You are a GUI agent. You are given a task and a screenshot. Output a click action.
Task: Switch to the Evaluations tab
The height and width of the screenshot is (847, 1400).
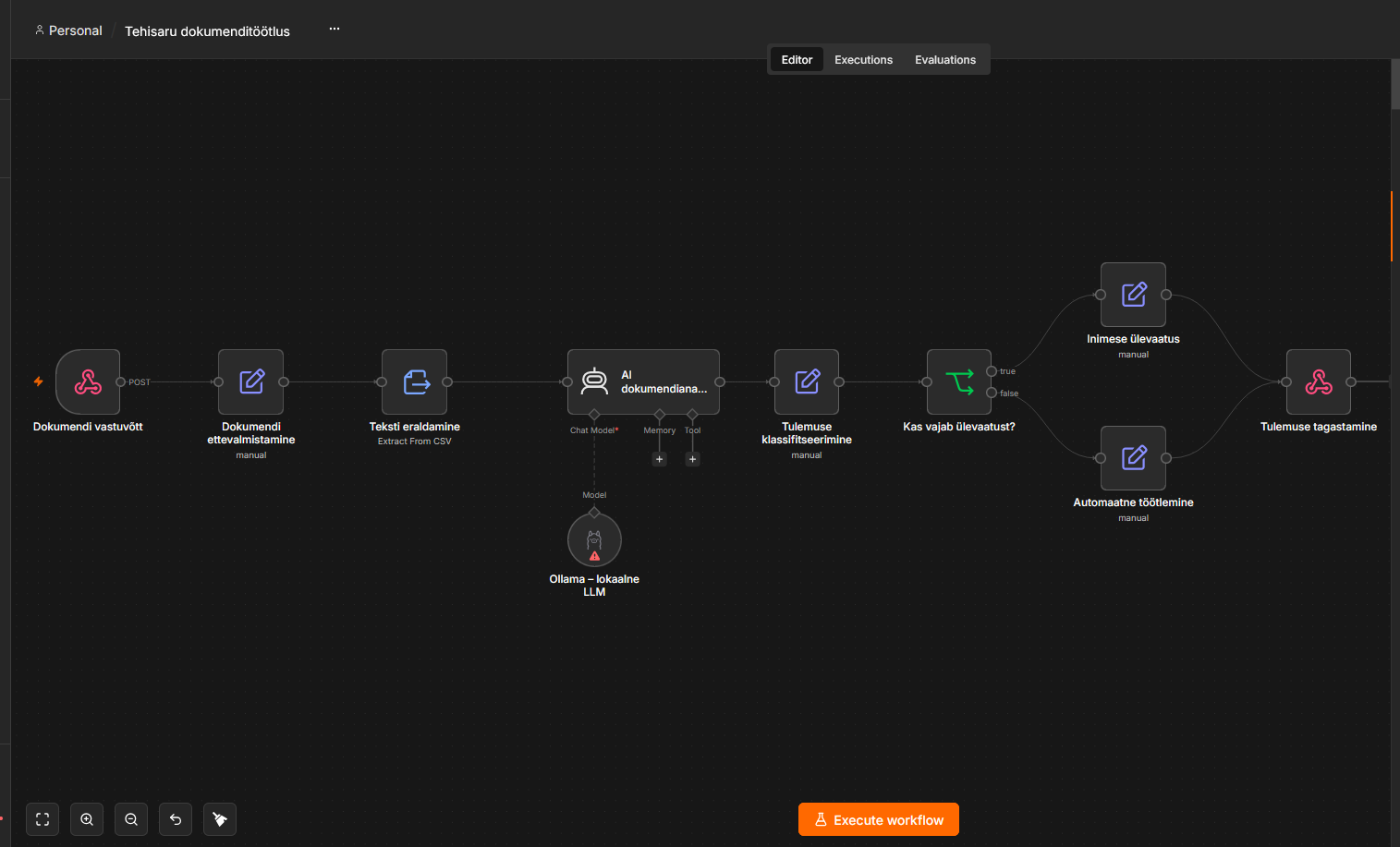tap(945, 60)
